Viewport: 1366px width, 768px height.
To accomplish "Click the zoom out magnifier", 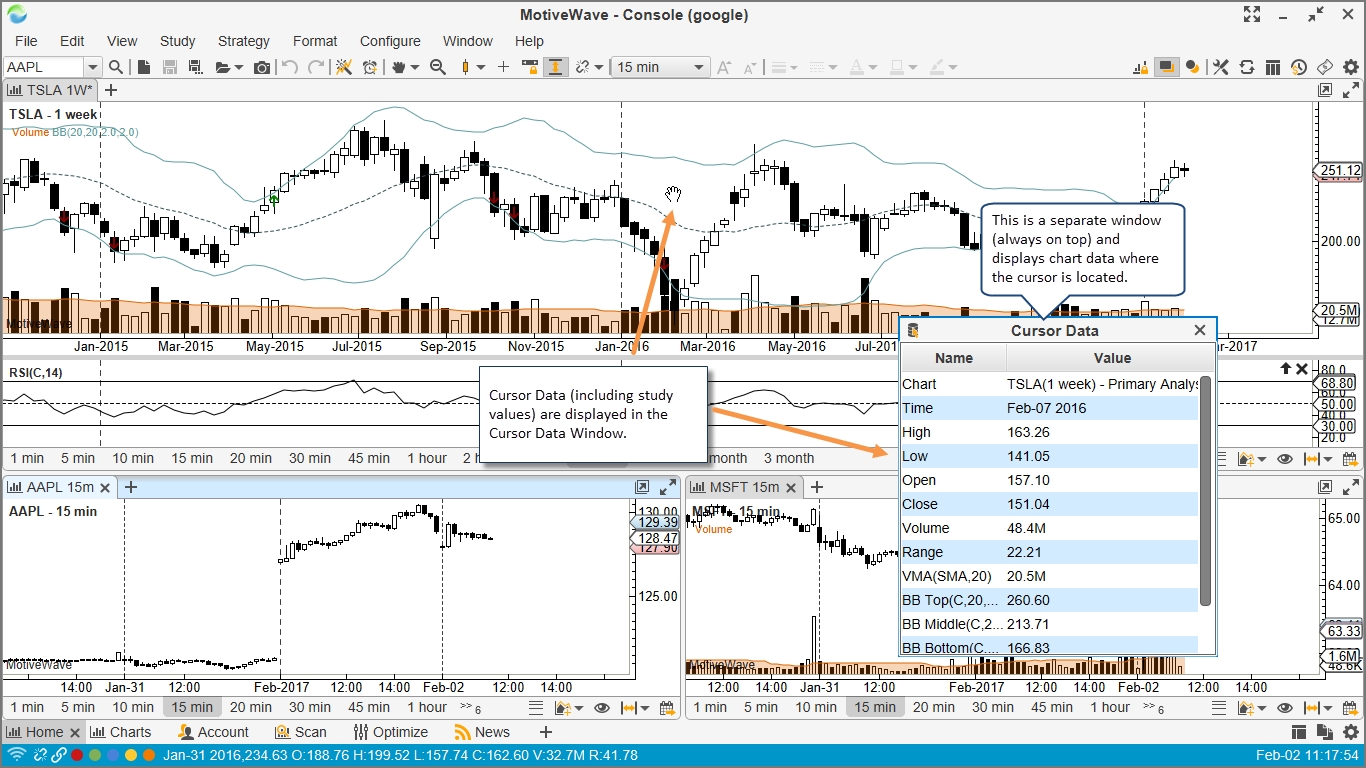I will pos(437,67).
